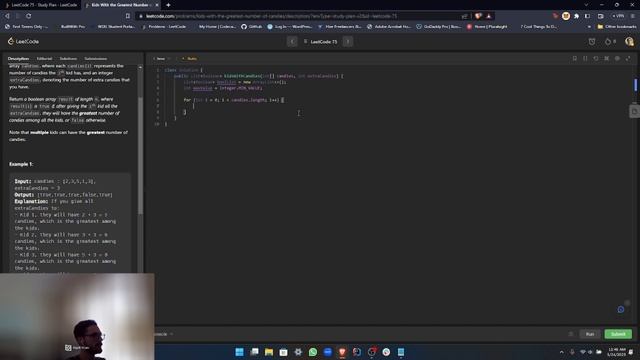The image size is (640, 360).
Task: Open the extensions puzzle icon
Action: point(576,16)
